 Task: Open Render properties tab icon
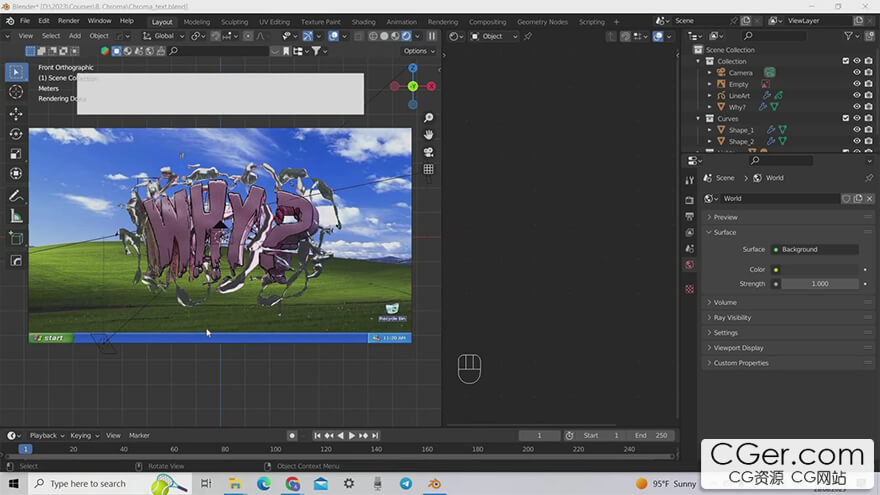[x=690, y=200]
